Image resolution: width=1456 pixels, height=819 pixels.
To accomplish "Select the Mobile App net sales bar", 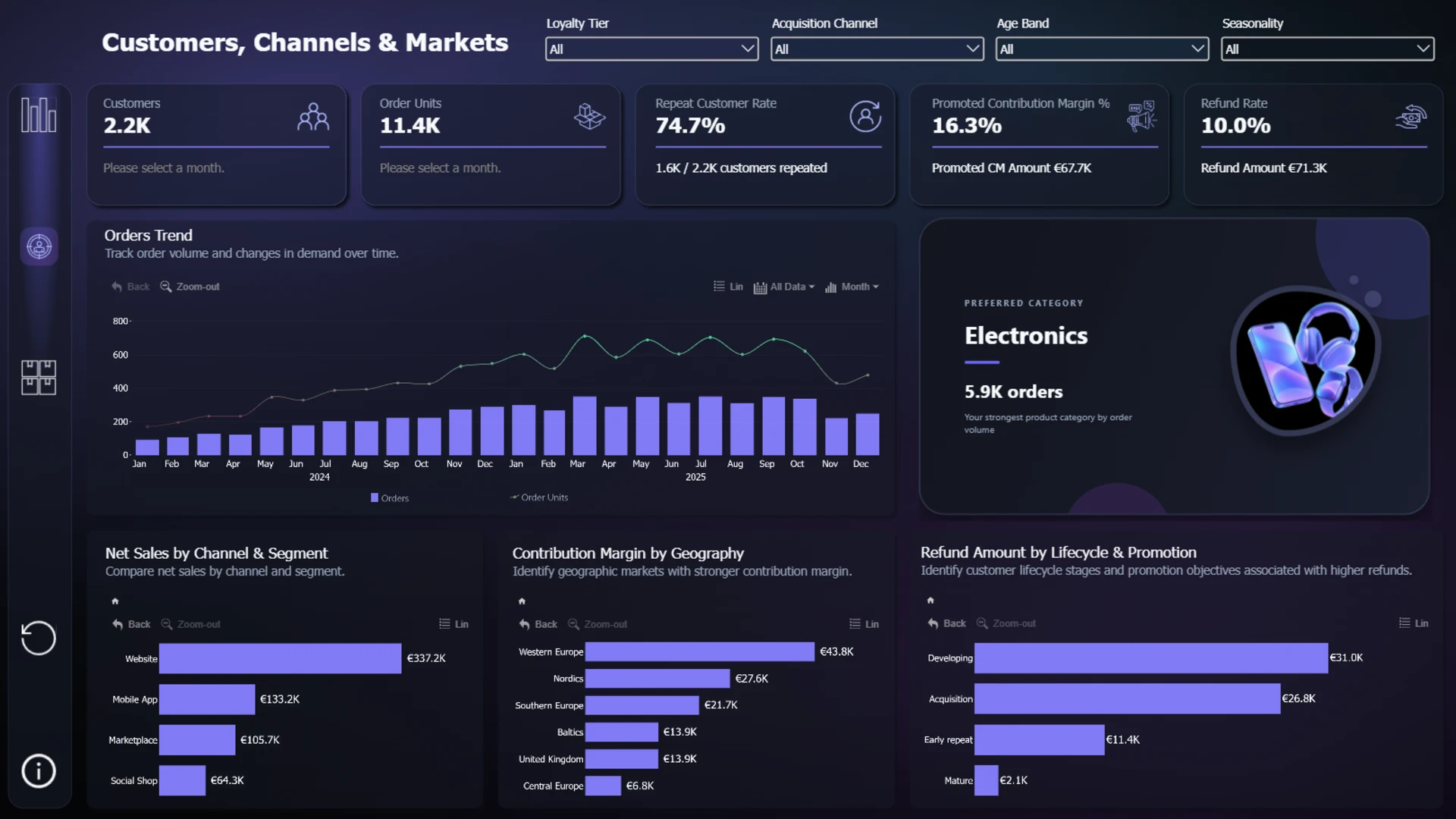I will (207, 699).
